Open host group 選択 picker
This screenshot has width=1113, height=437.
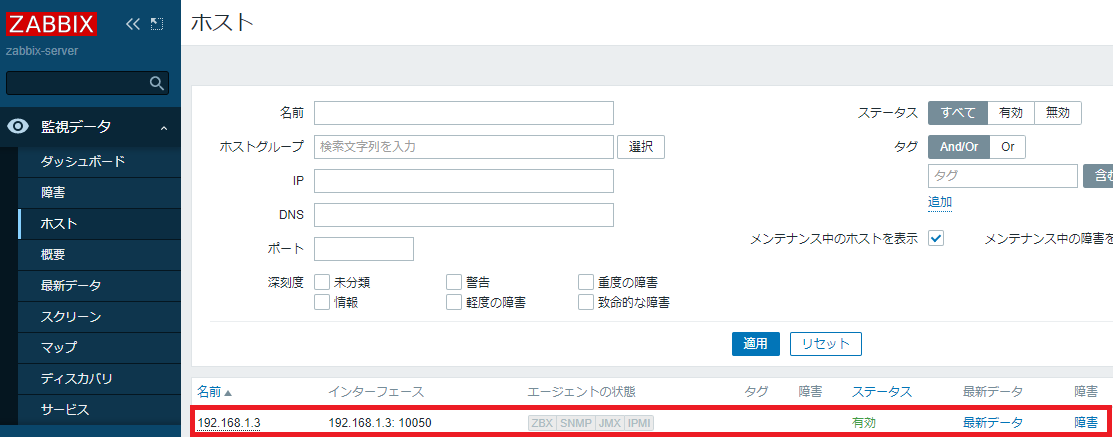click(640, 147)
